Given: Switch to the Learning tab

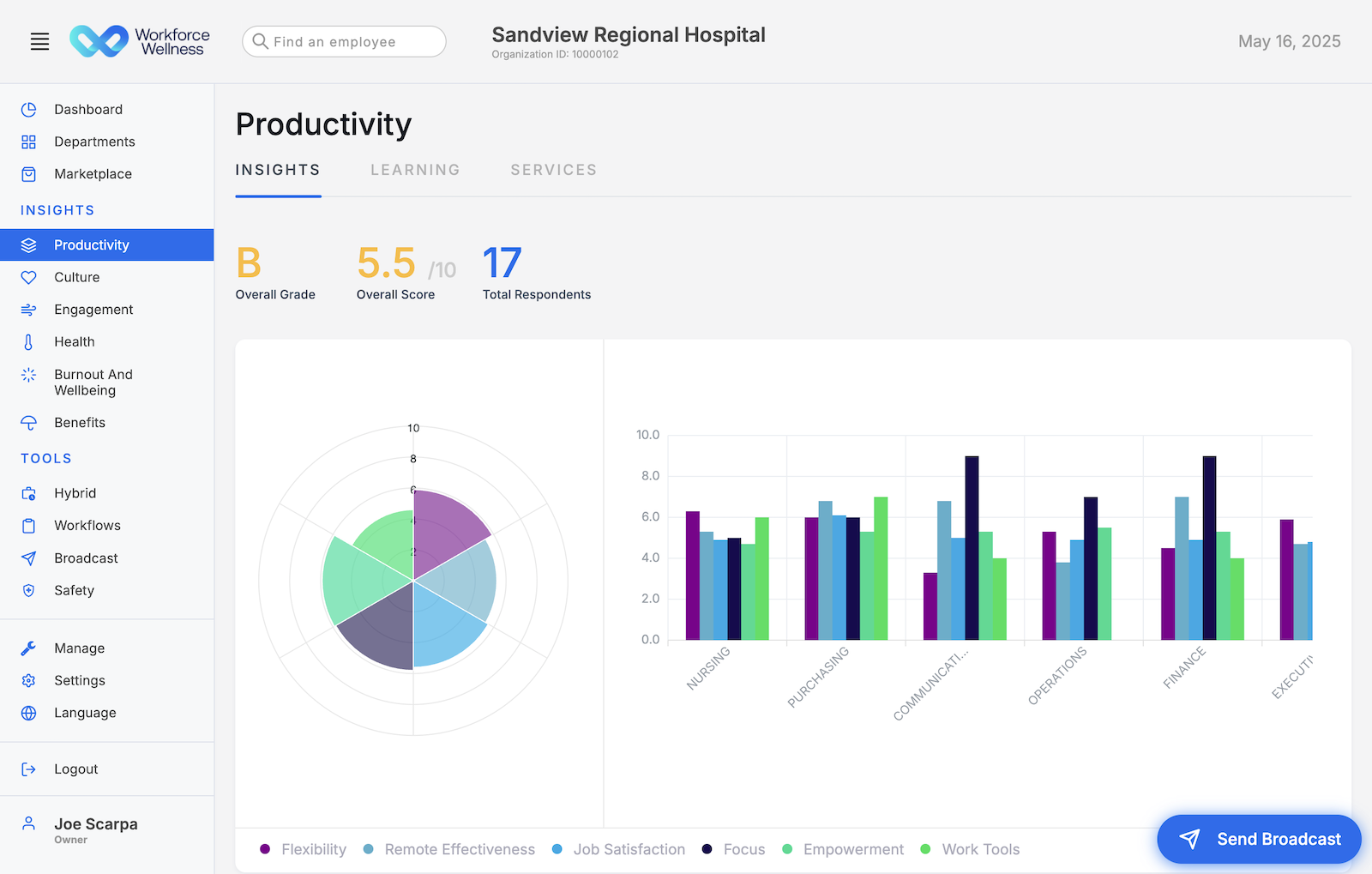Looking at the screenshot, I should point(415,170).
